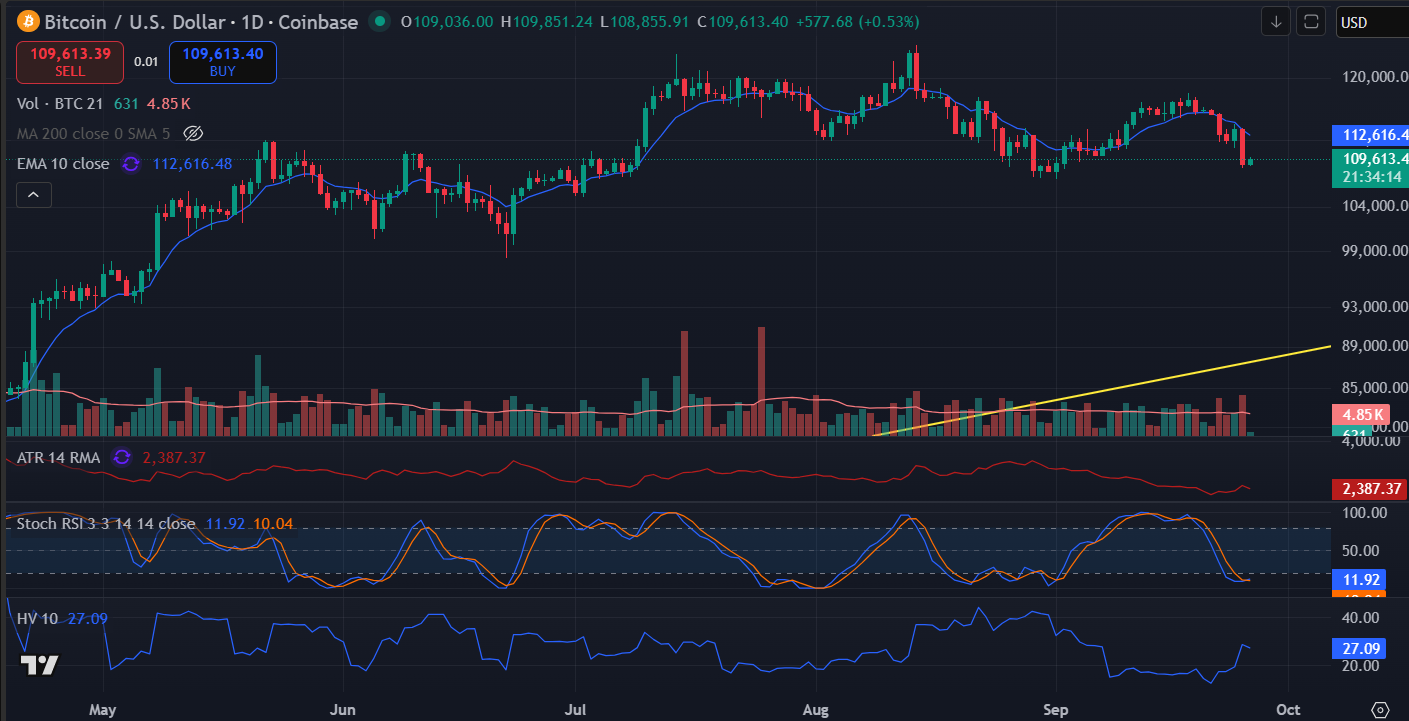Open the USD currency dropdown
Screen dimensions: 1409x721
(x=1370, y=22)
